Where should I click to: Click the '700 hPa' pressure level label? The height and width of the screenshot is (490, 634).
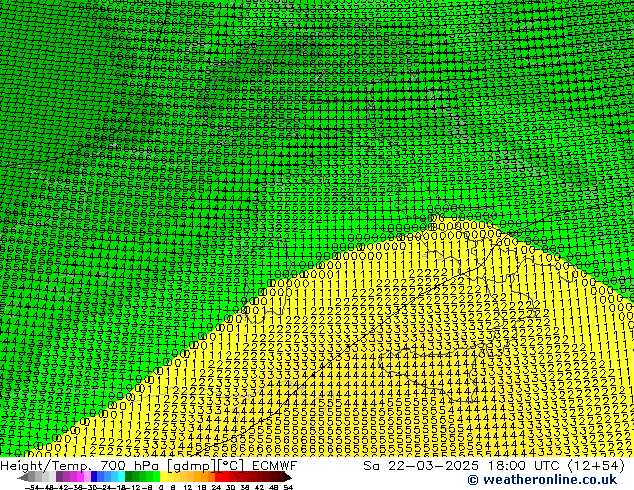click(129, 466)
